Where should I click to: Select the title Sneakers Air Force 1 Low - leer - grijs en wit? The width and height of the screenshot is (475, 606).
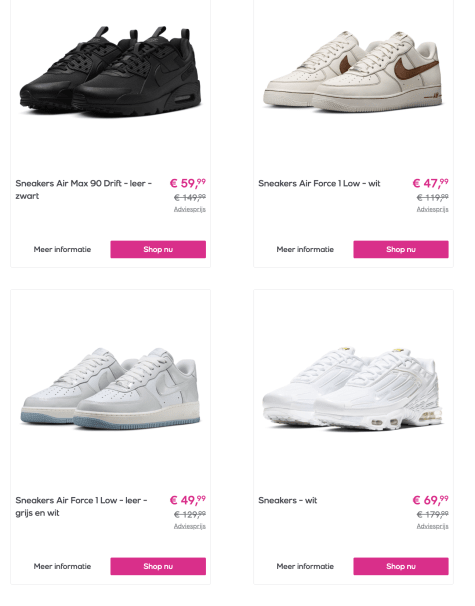[81, 506]
